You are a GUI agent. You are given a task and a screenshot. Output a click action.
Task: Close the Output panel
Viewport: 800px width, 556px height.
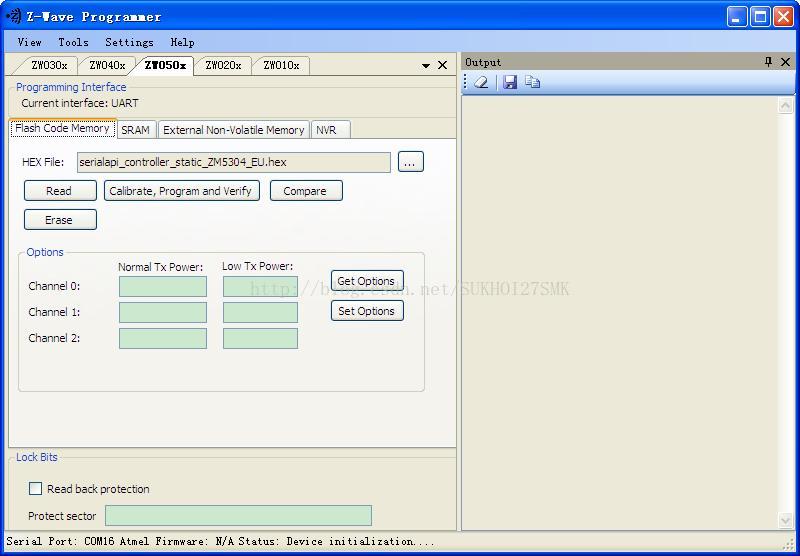[786, 62]
